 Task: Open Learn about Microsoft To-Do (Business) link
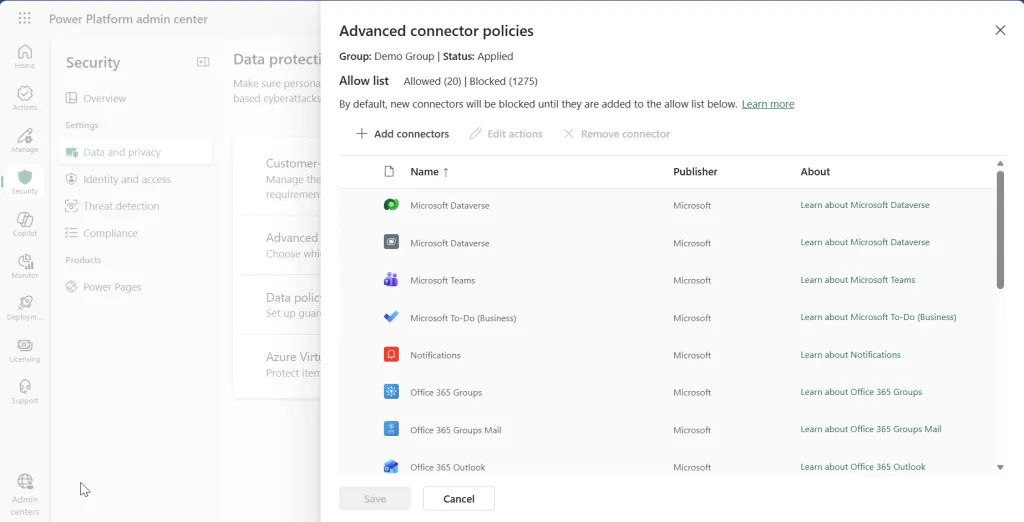point(878,317)
